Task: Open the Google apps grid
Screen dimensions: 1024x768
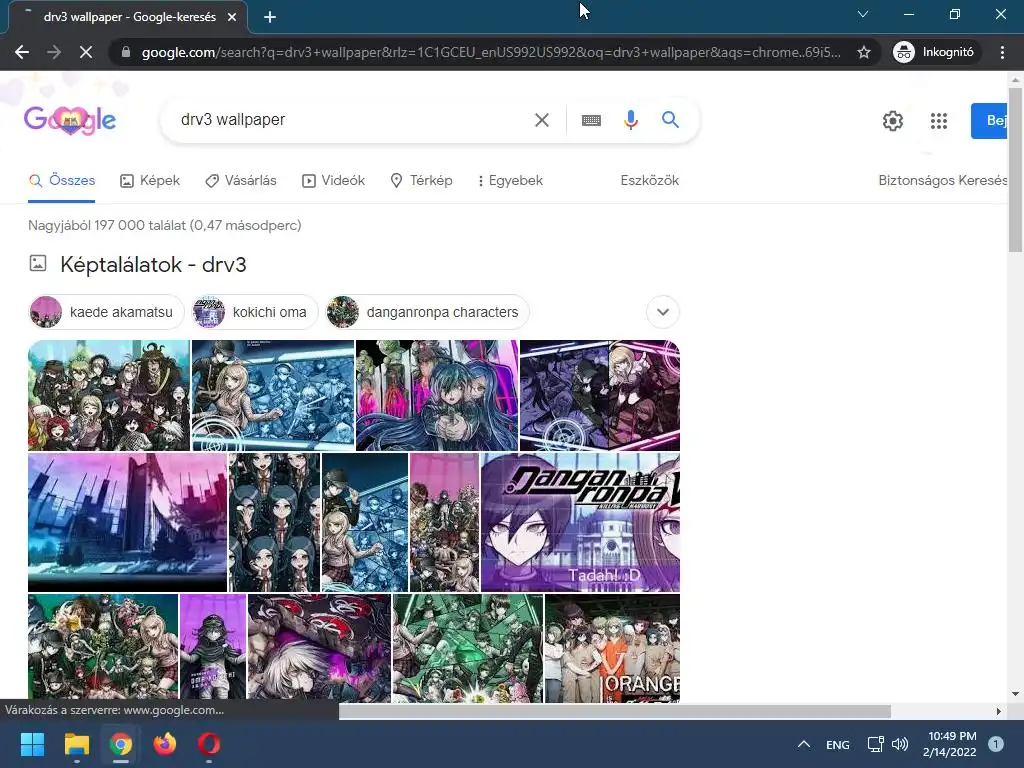Action: 938,121
